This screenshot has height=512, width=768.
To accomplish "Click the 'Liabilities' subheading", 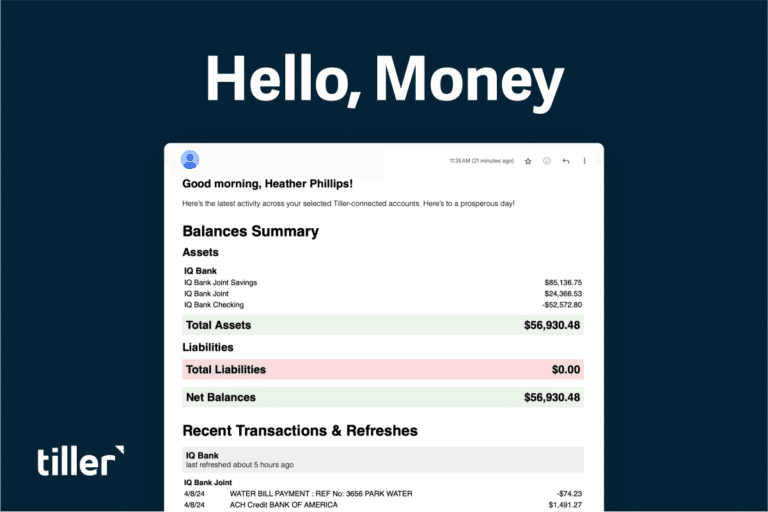I will coord(208,347).
